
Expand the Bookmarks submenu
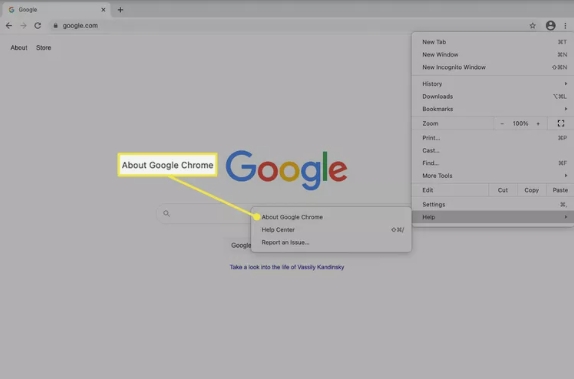(493, 109)
